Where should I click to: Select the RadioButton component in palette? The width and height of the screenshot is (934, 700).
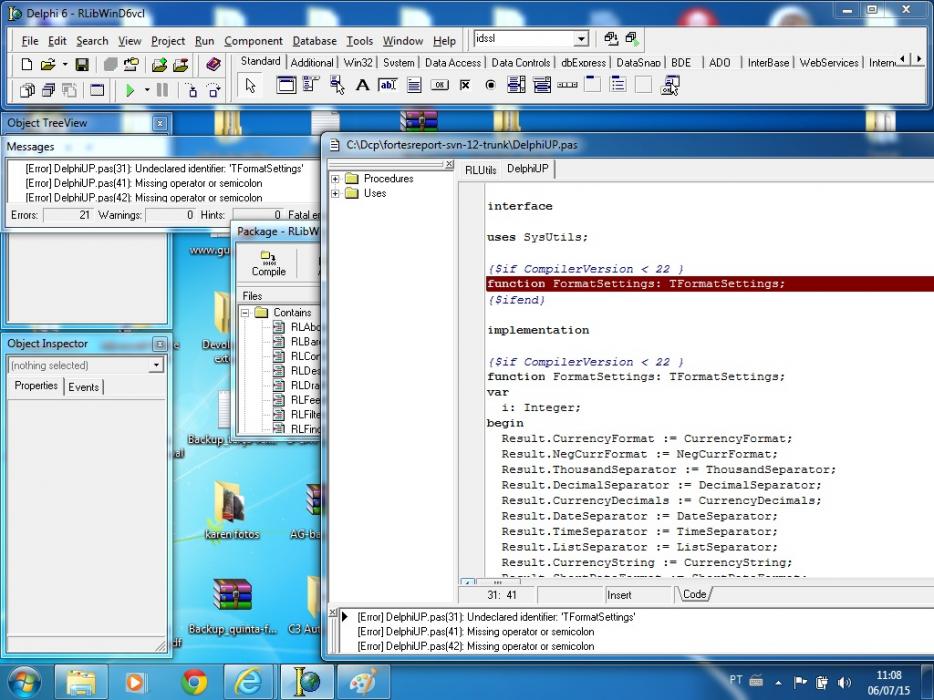pyautogui.click(x=490, y=85)
